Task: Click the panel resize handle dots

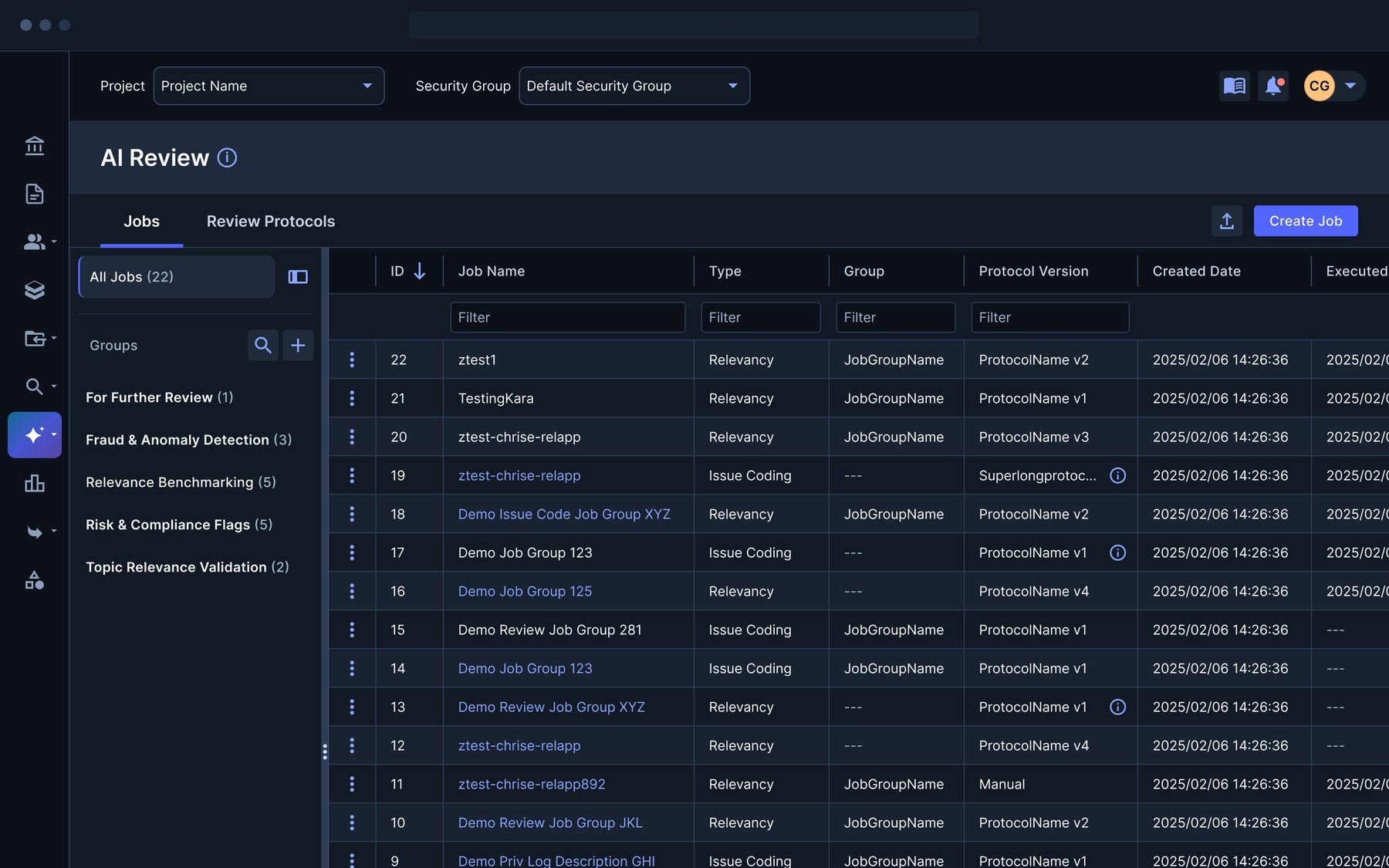Action: coord(325,751)
